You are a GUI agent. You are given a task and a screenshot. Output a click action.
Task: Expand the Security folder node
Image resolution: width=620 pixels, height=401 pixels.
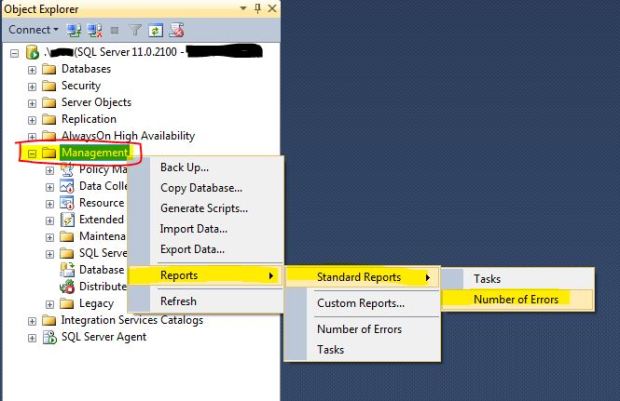pyautogui.click(x=33, y=86)
